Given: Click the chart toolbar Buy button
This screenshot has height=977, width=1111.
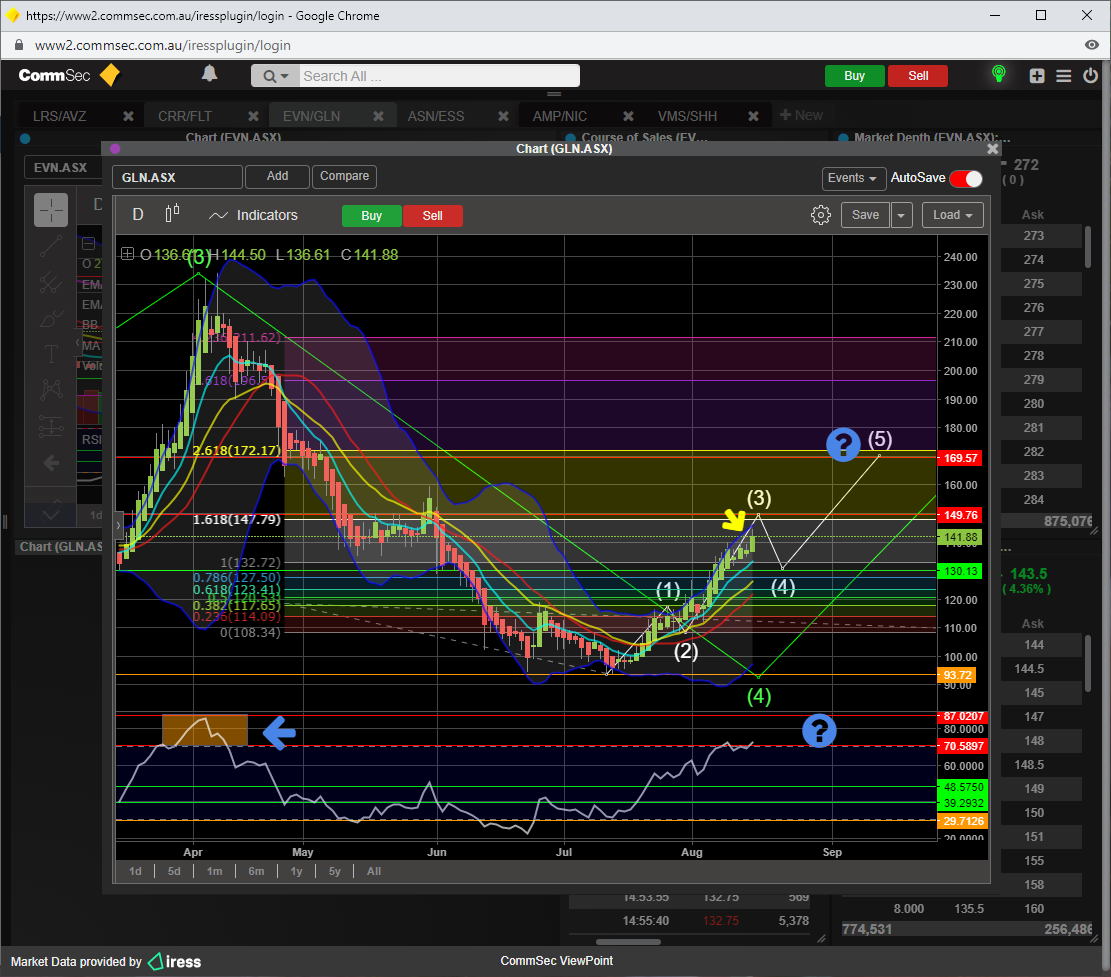Looking at the screenshot, I should point(371,215).
